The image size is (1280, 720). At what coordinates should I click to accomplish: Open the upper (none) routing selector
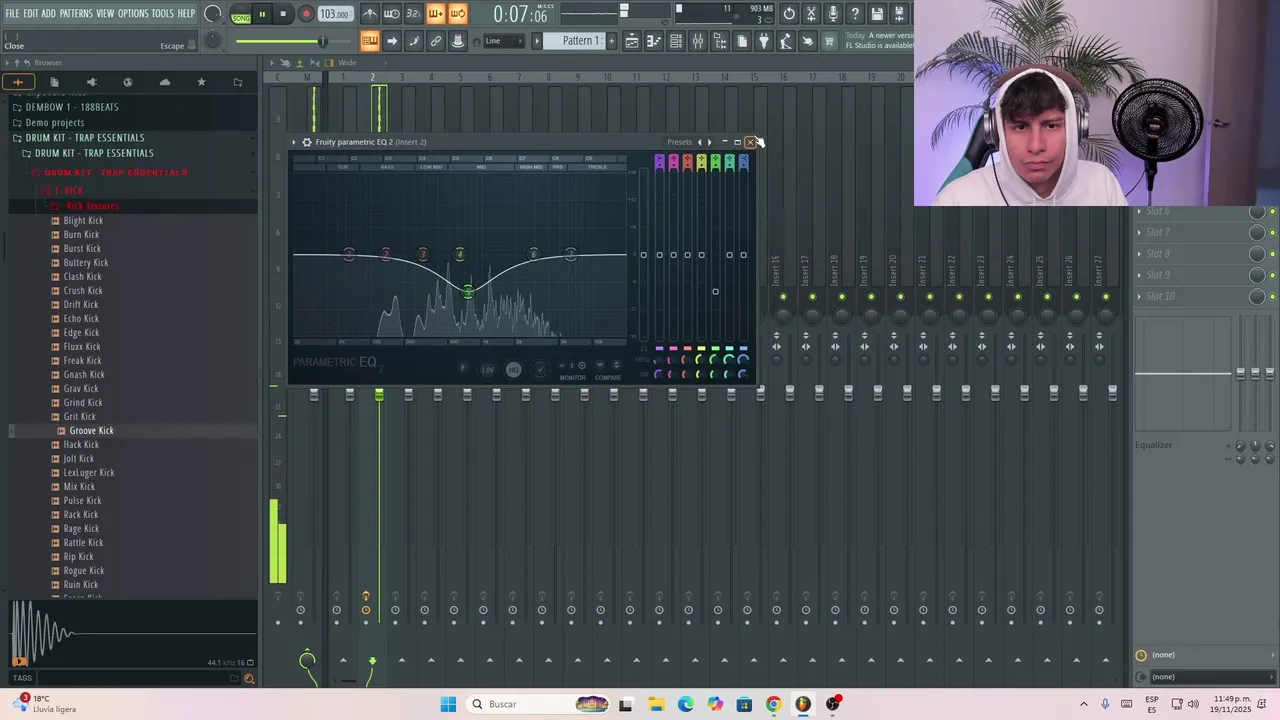point(1204,655)
